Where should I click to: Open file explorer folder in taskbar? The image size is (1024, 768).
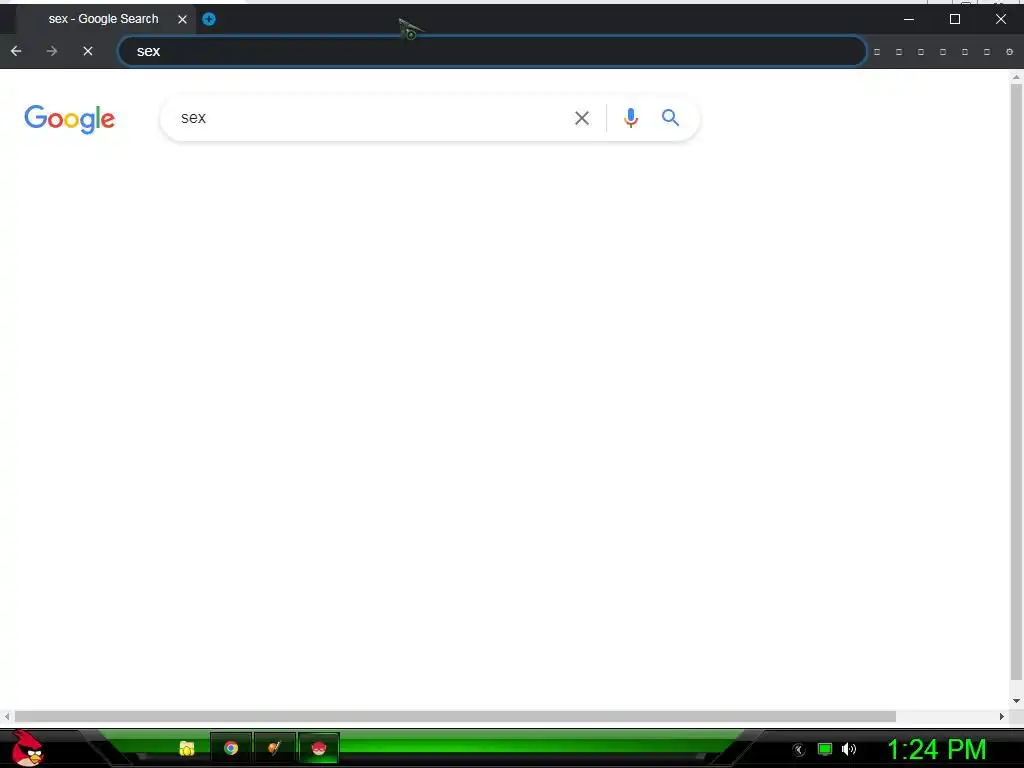[187, 748]
